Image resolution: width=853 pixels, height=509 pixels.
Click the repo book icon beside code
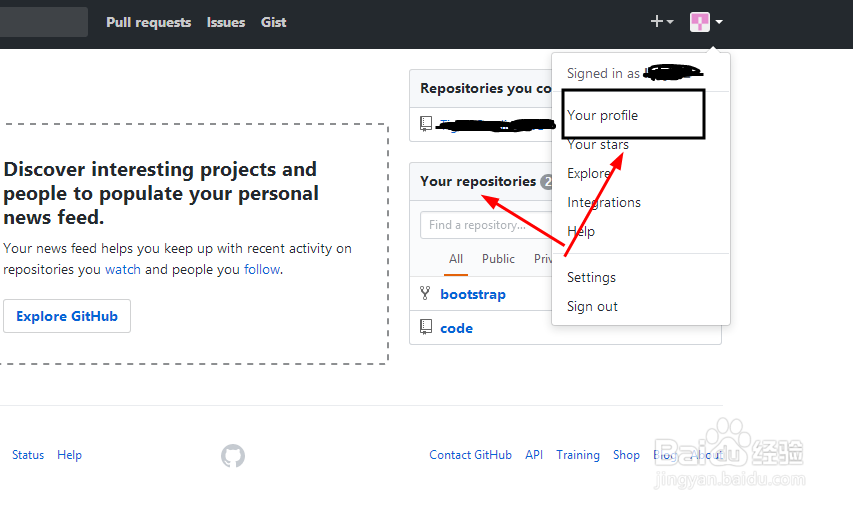[426, 327]
